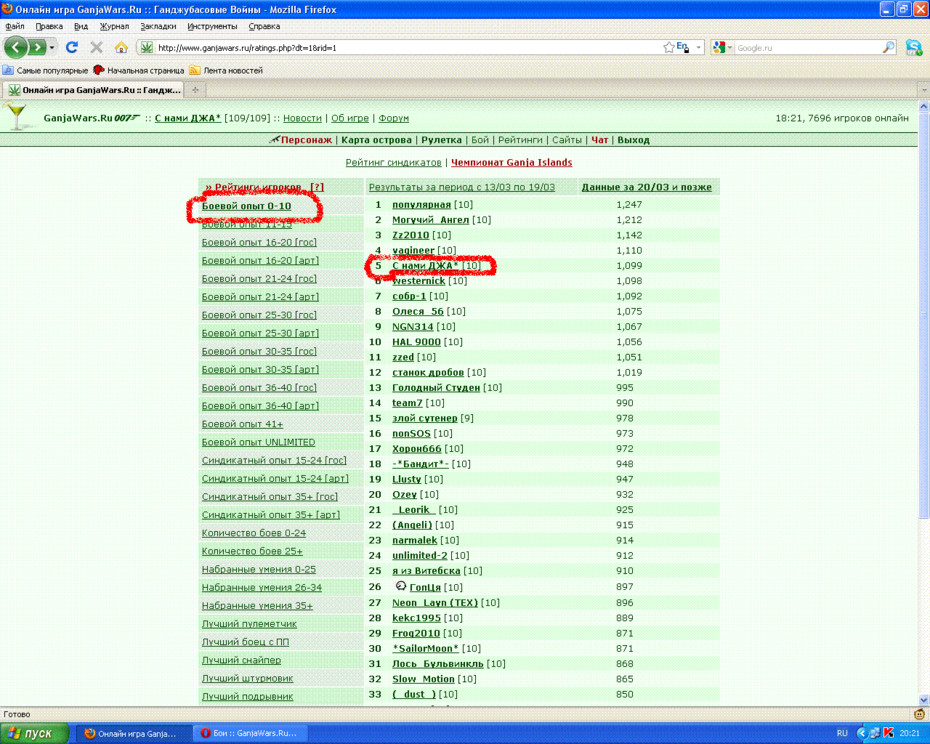The image size is (930, 744).
Task: Open the search engine selector dropdown
Action: coord(723,47)
